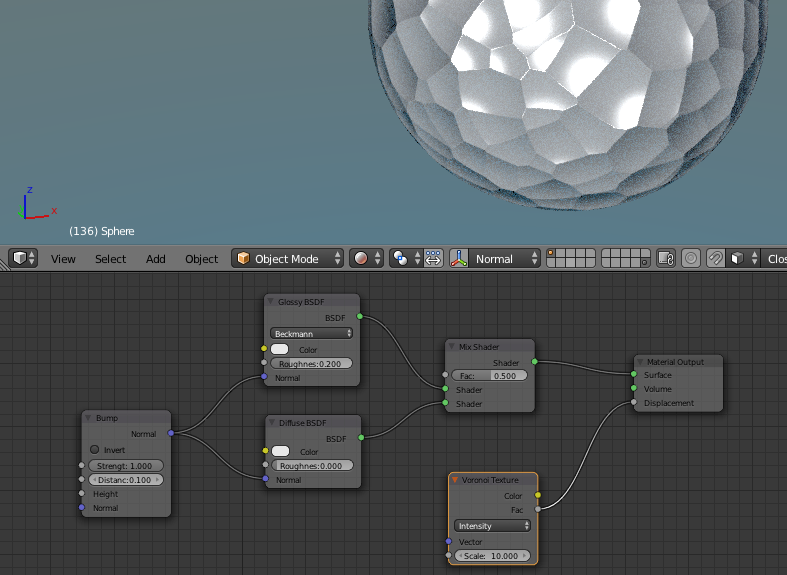
Task: Collapse the Mix Shader node
Action: (451, 347)
